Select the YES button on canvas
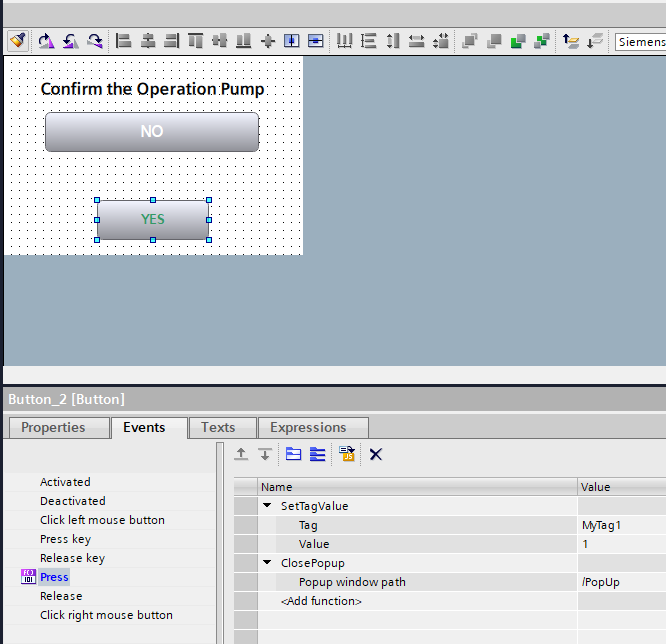The image size is (666, 644). pyautogui.click(x=152, y=220)
